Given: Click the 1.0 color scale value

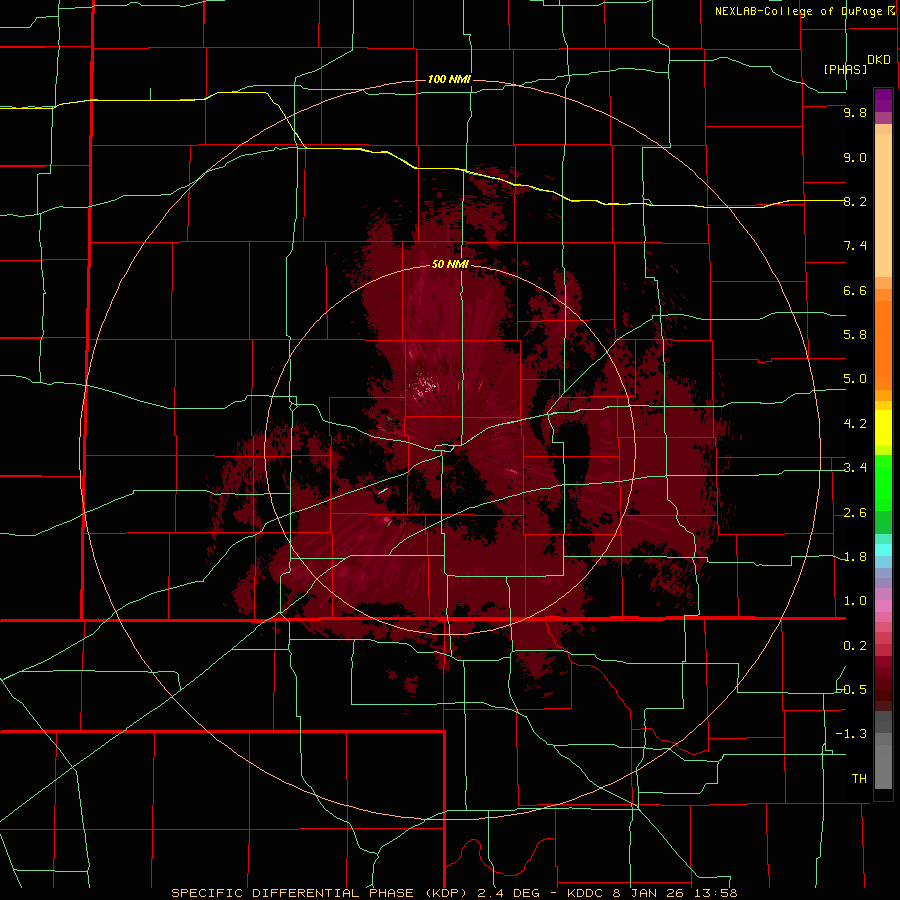Looking at the screenshot, I should coord(855,601).
